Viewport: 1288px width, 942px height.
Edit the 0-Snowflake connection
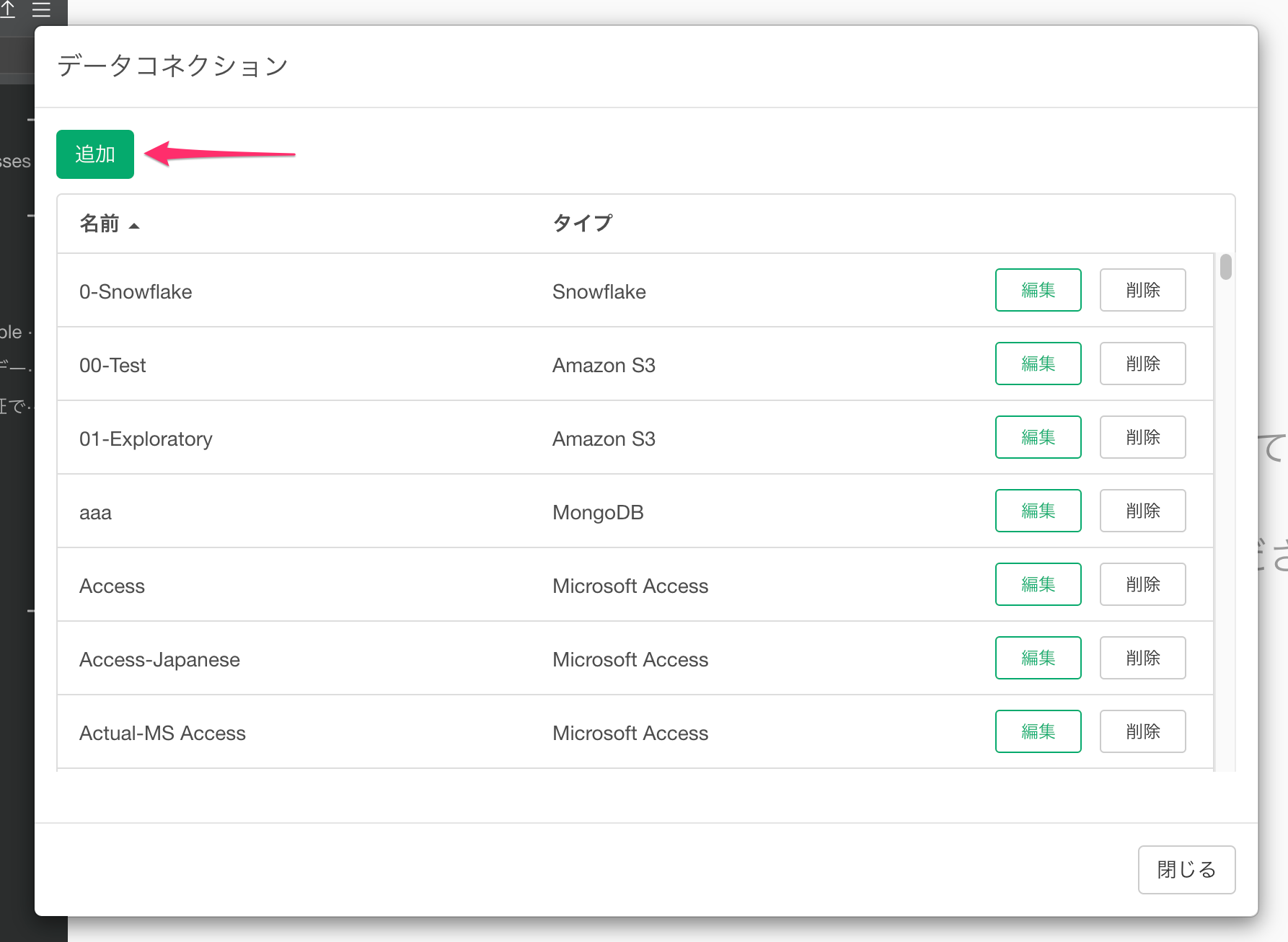tap(1038, 290)
